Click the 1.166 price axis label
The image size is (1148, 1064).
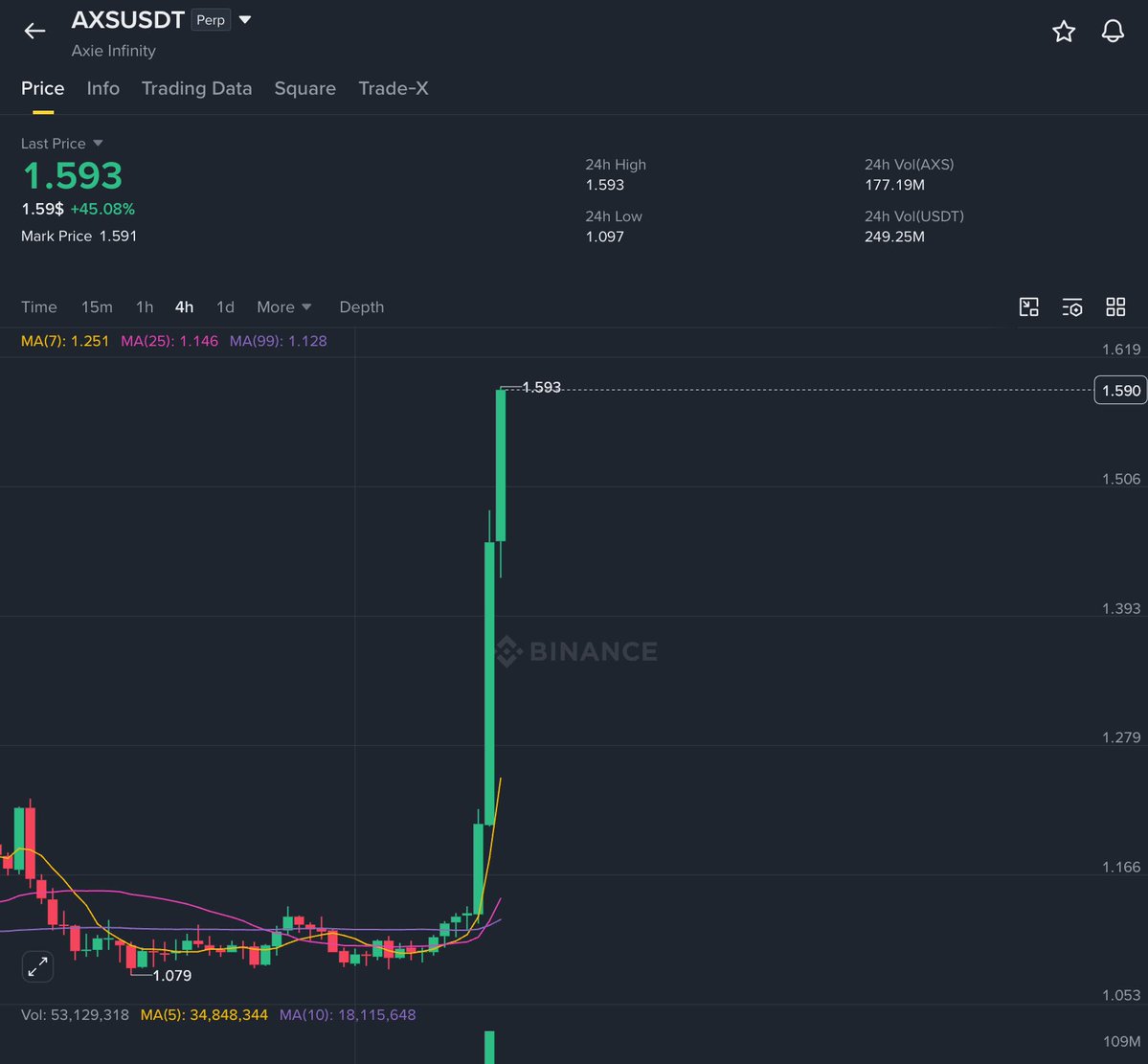1121,867
